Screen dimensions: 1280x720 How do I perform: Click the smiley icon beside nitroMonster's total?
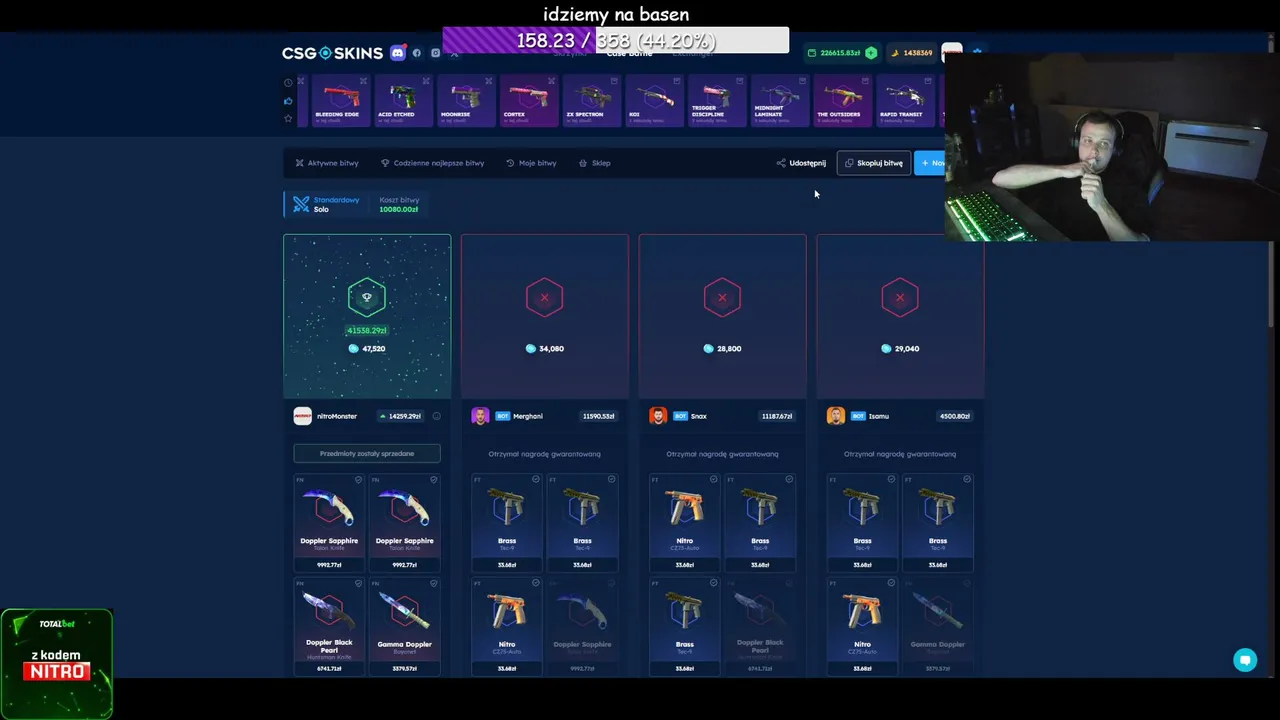436,416
